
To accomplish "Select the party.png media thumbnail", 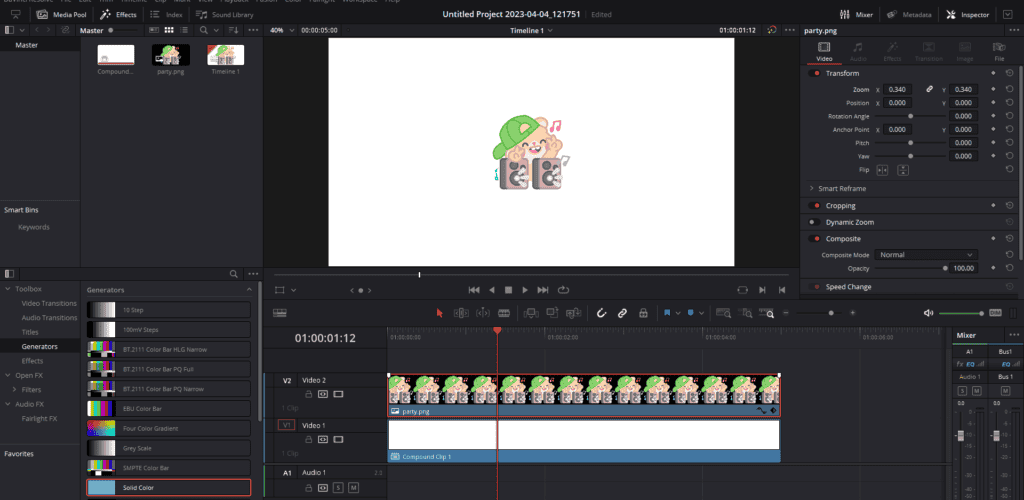I will pos(170,55).
